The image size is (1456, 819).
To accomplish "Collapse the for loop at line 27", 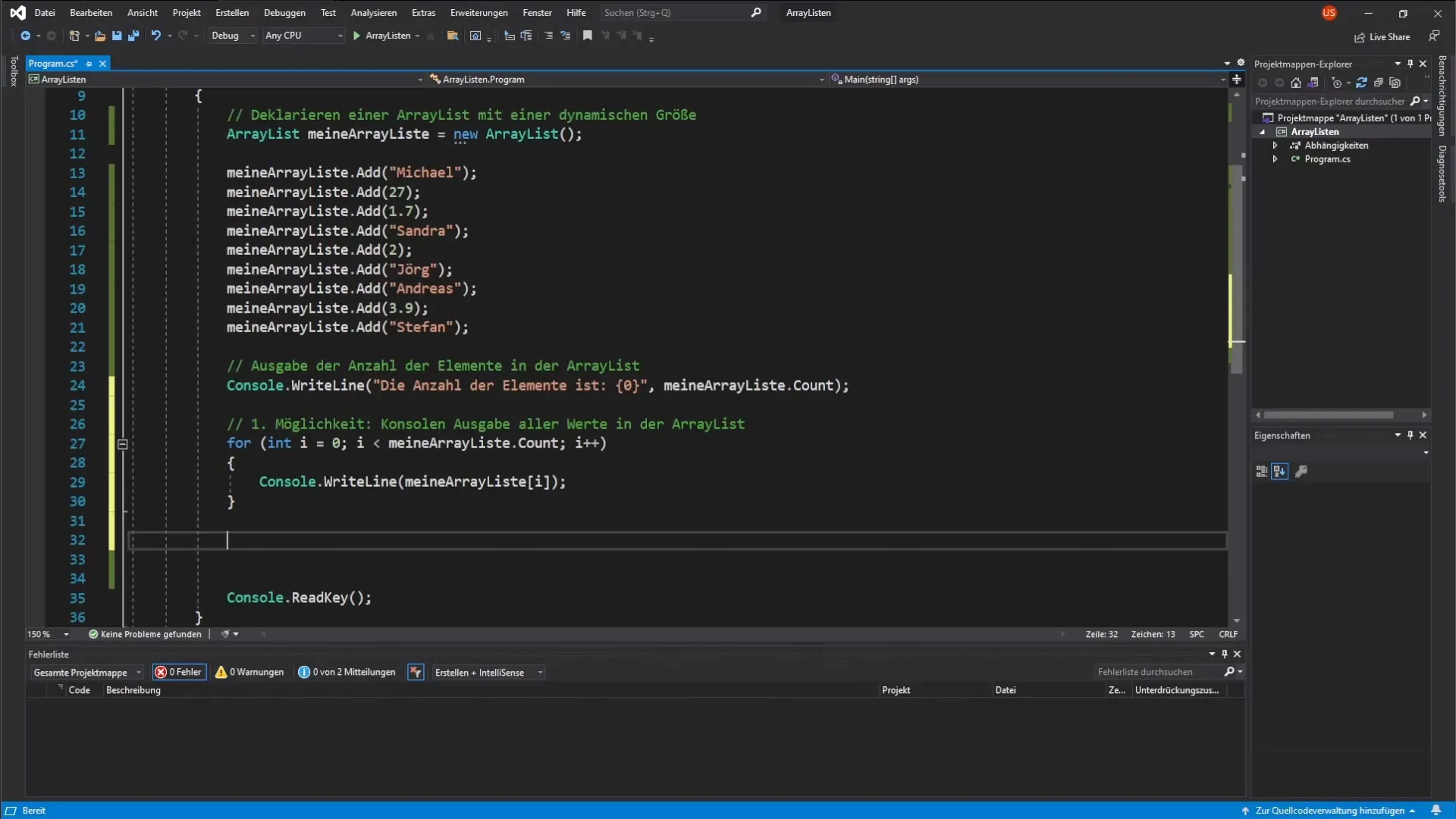I will tap(123, 444).
